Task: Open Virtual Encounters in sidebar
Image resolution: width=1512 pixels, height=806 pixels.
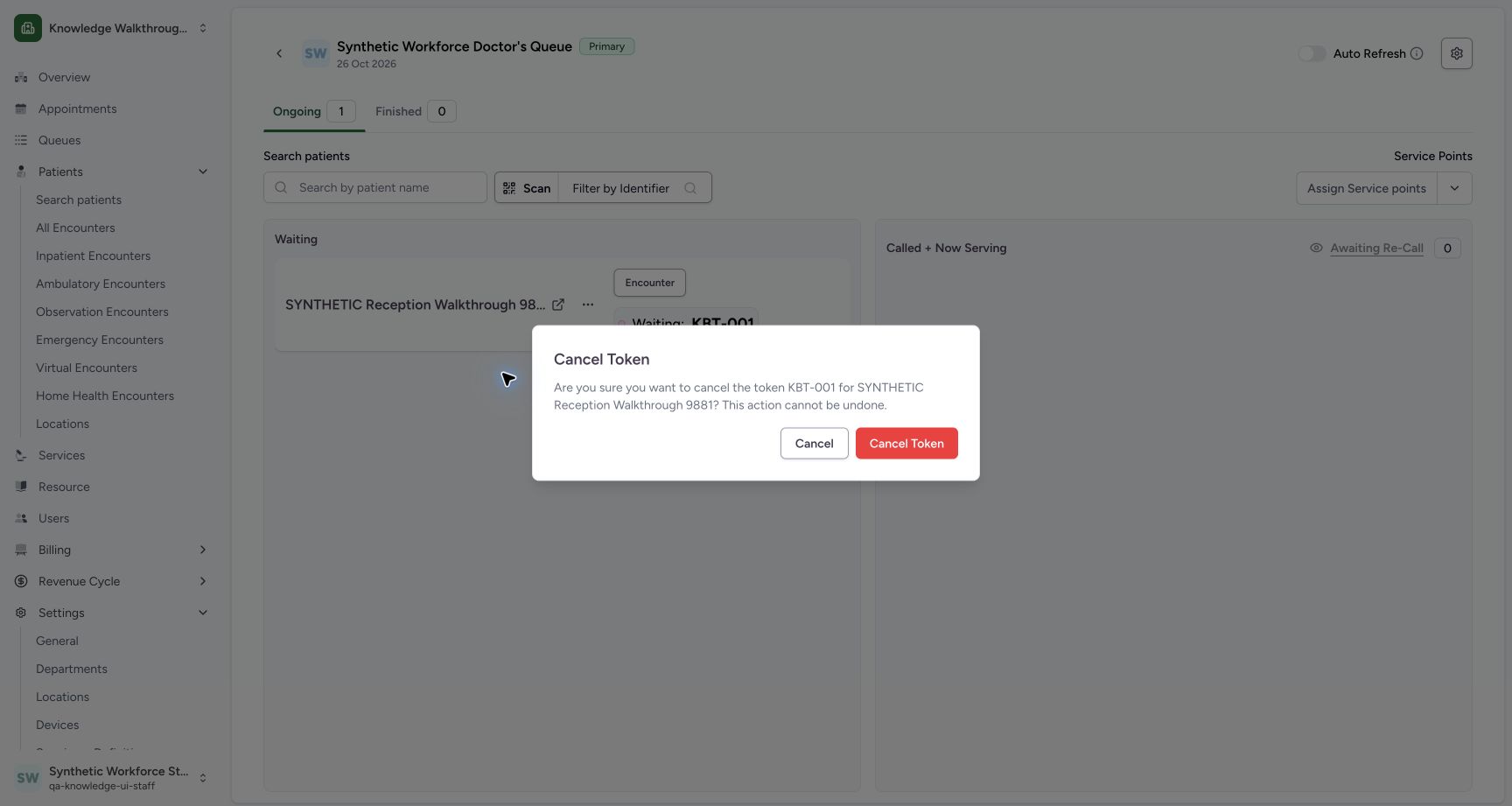Action: coord(87,368)
